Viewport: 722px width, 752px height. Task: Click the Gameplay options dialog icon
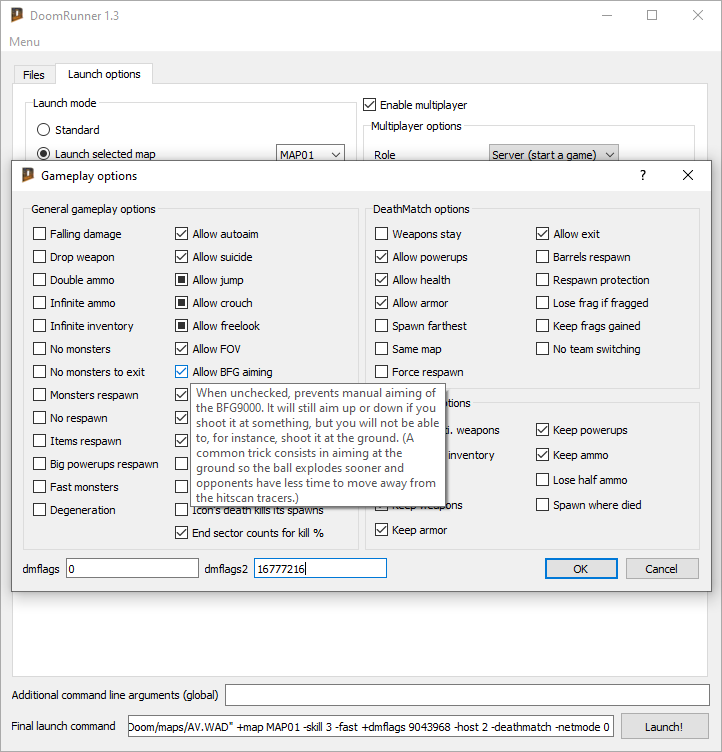(28, 176)
